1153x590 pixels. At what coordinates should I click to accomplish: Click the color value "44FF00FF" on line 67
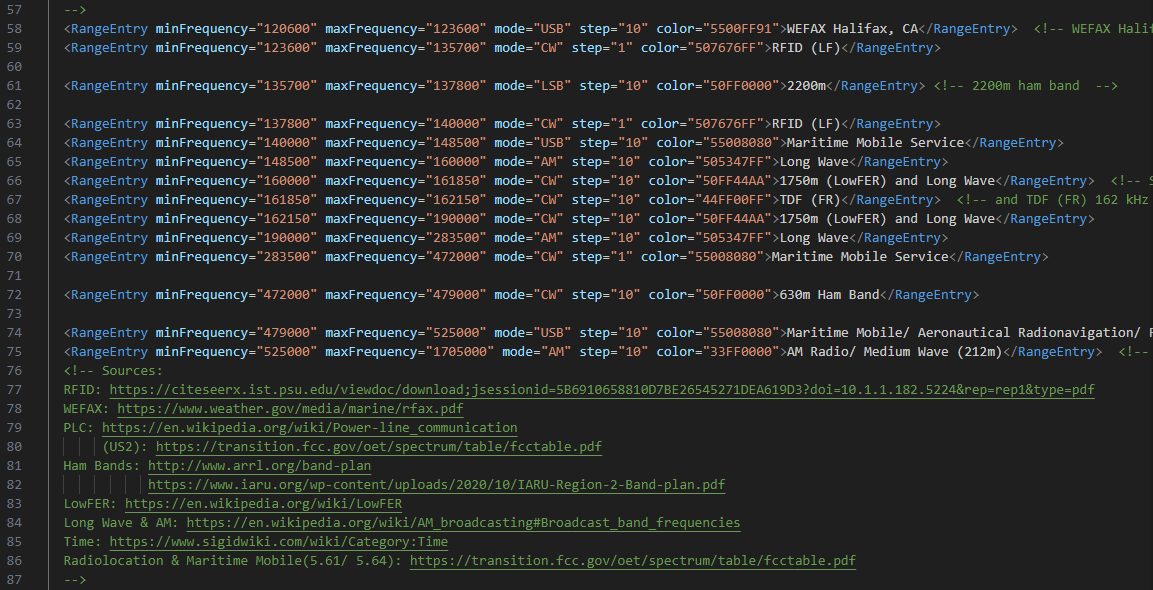(x=733, y=200)
